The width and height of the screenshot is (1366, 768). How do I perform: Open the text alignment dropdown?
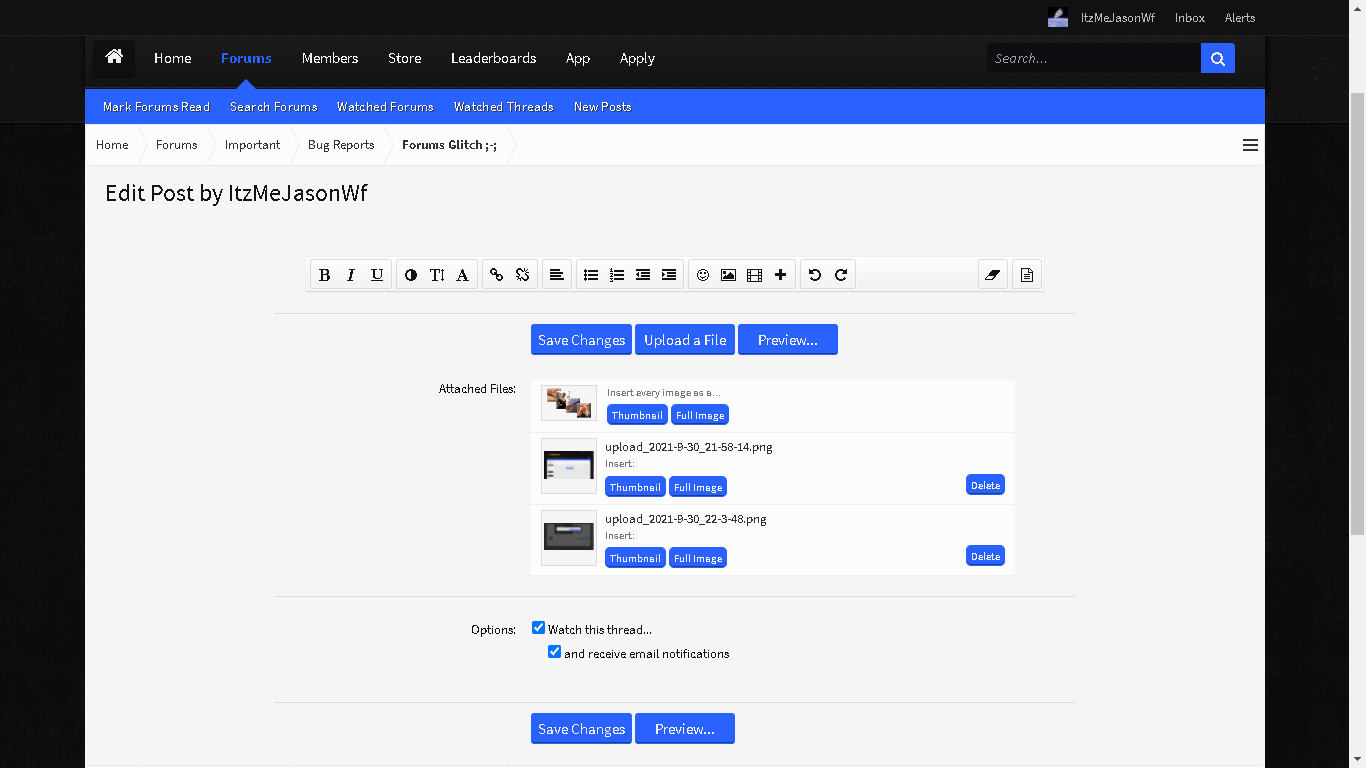[557, 275]
